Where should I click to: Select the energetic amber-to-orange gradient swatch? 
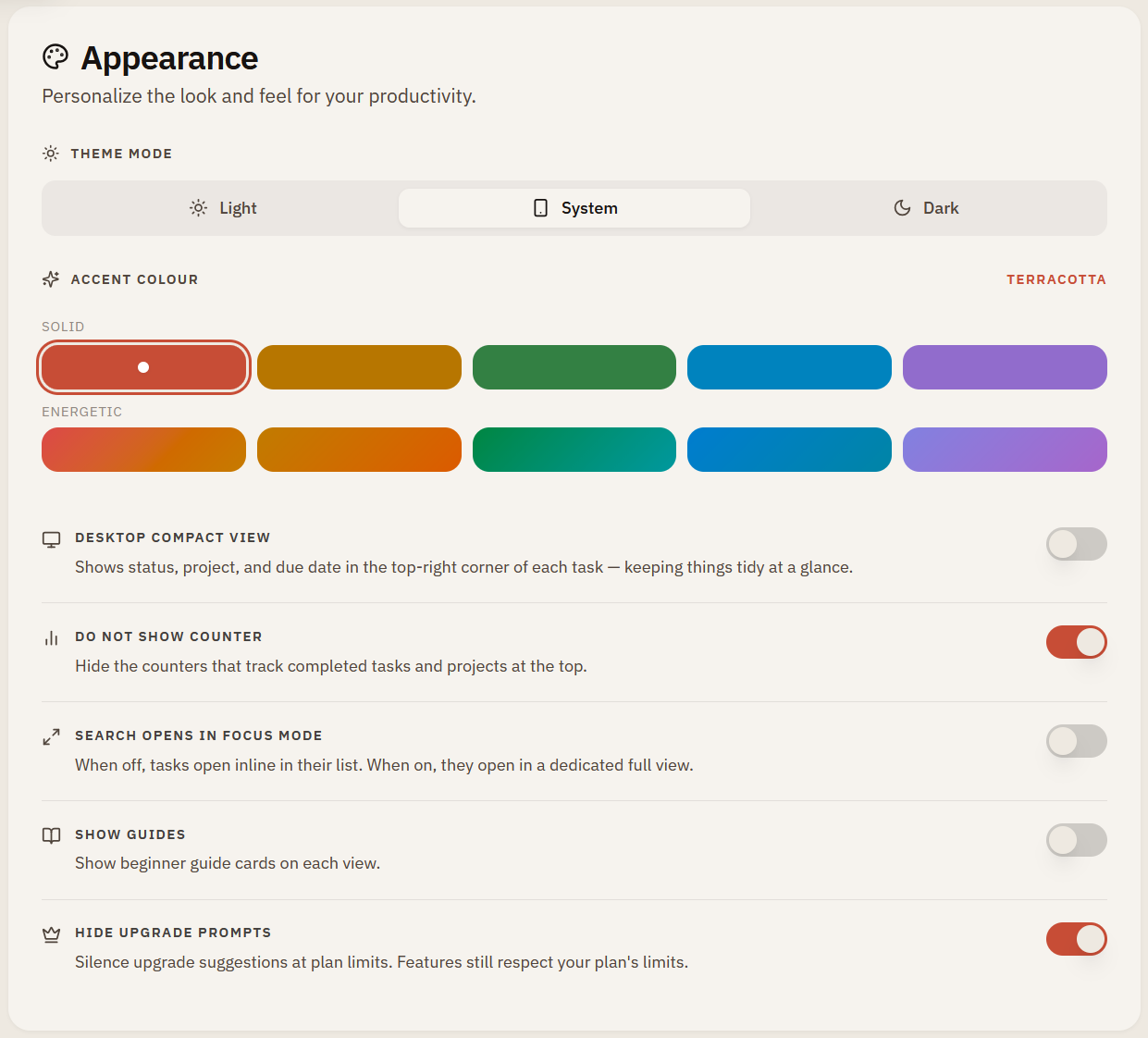click(x=359, y=450)
